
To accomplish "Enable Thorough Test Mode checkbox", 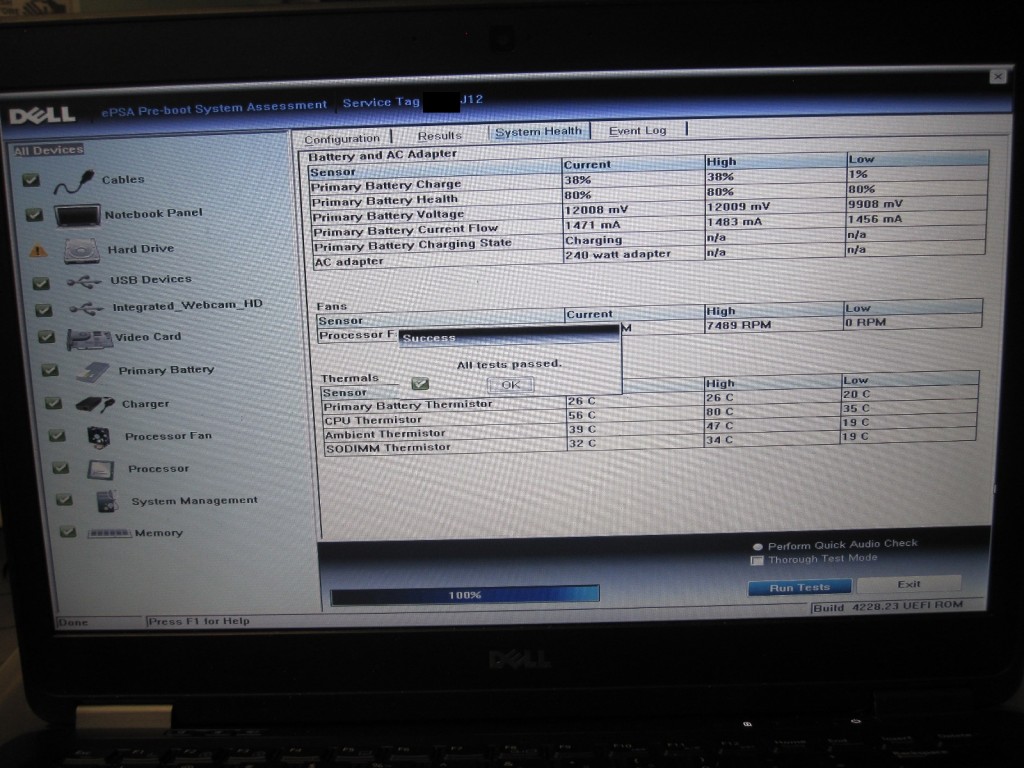I will 758,560.
